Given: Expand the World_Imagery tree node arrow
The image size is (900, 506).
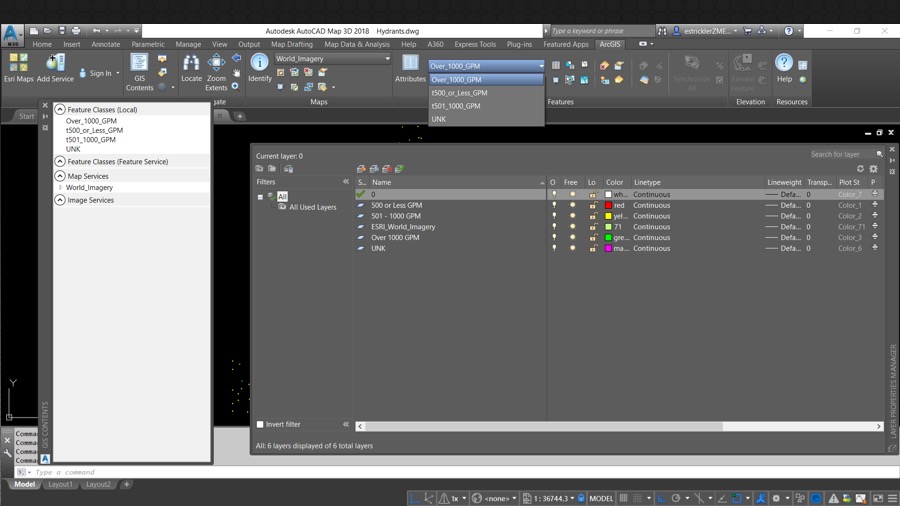Looking at the screenshot, I should [x=60, y=188].
